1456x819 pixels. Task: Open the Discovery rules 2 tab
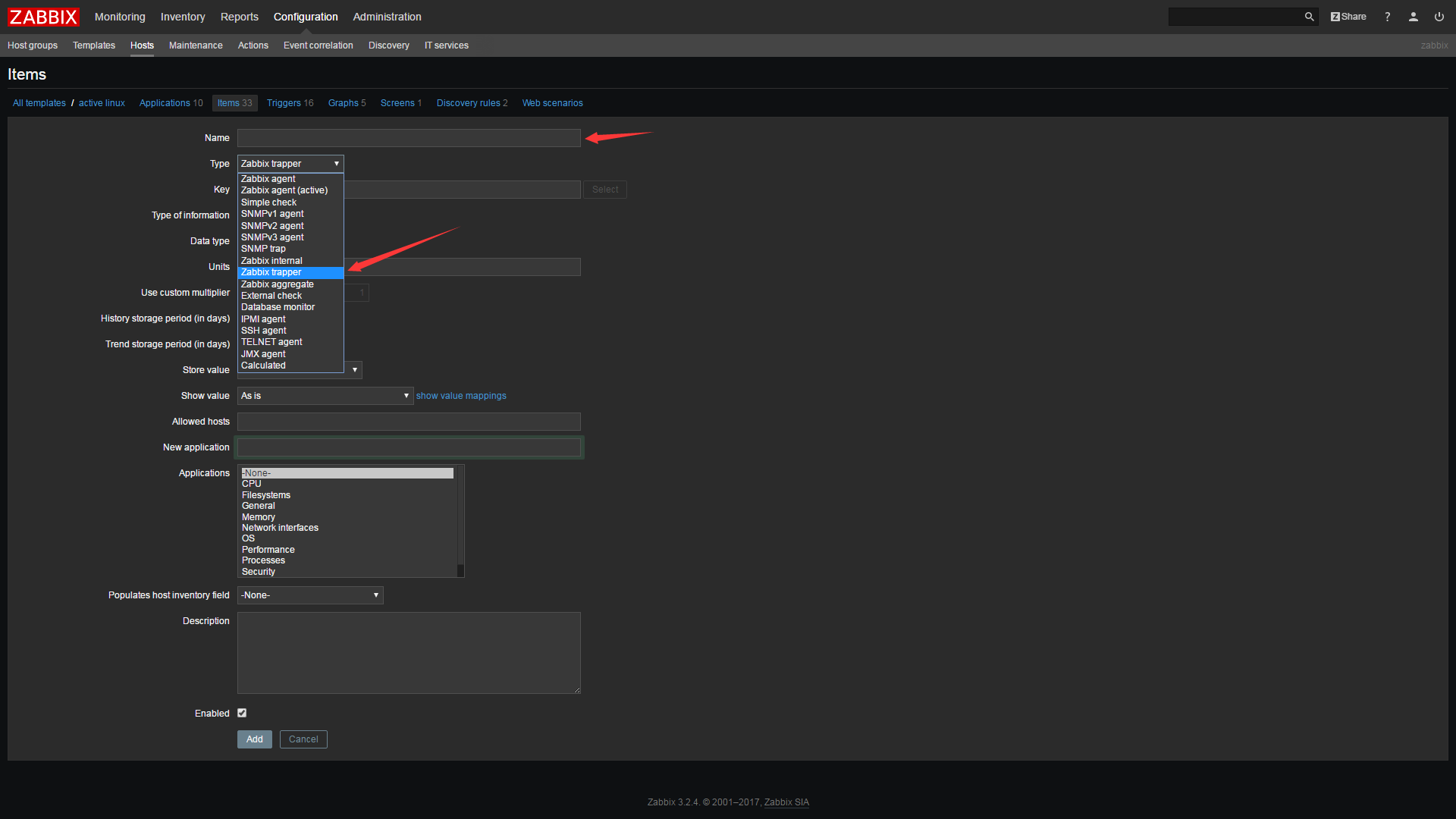(472, 103)
